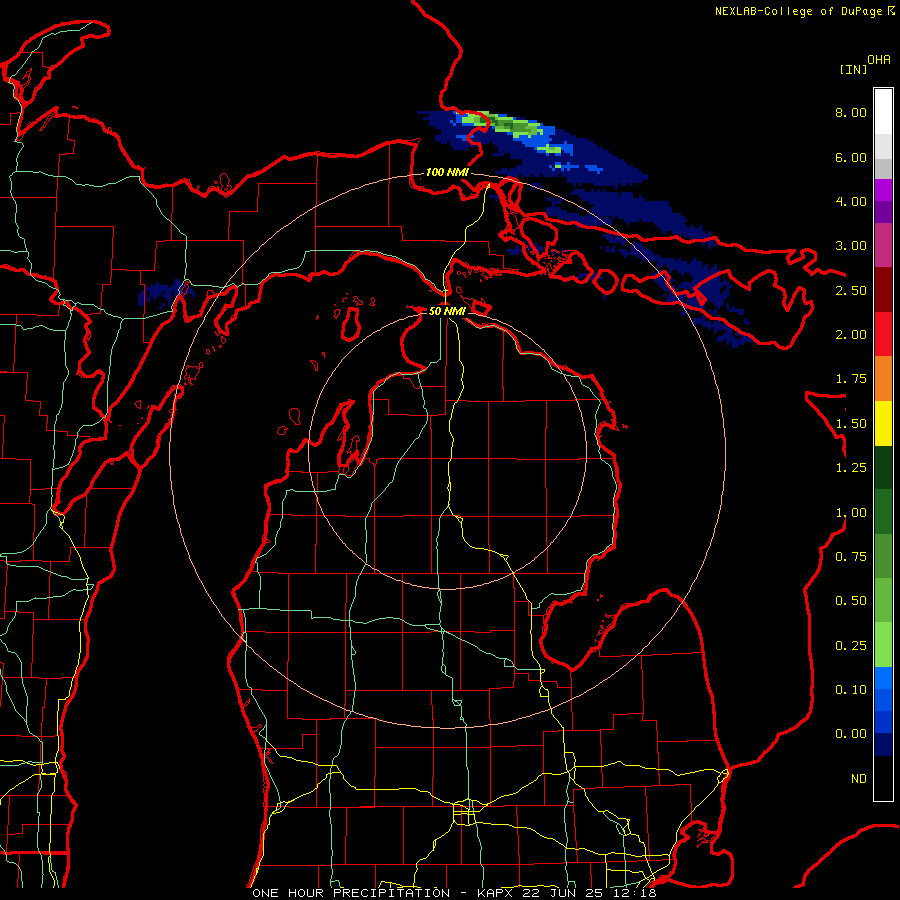Click the orange 1.75 inch color swatch
The image size is (900, 900).
pyautogui.click(x=883, y=378)
